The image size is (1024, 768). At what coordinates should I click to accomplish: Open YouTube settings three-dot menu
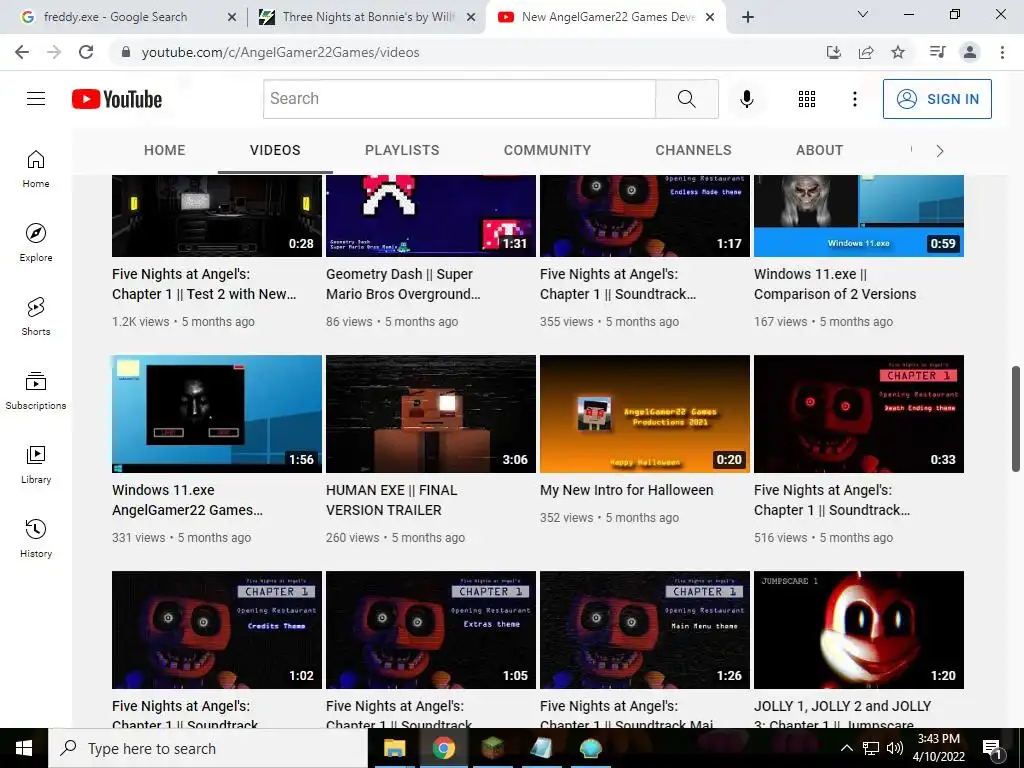coord(854,99)
